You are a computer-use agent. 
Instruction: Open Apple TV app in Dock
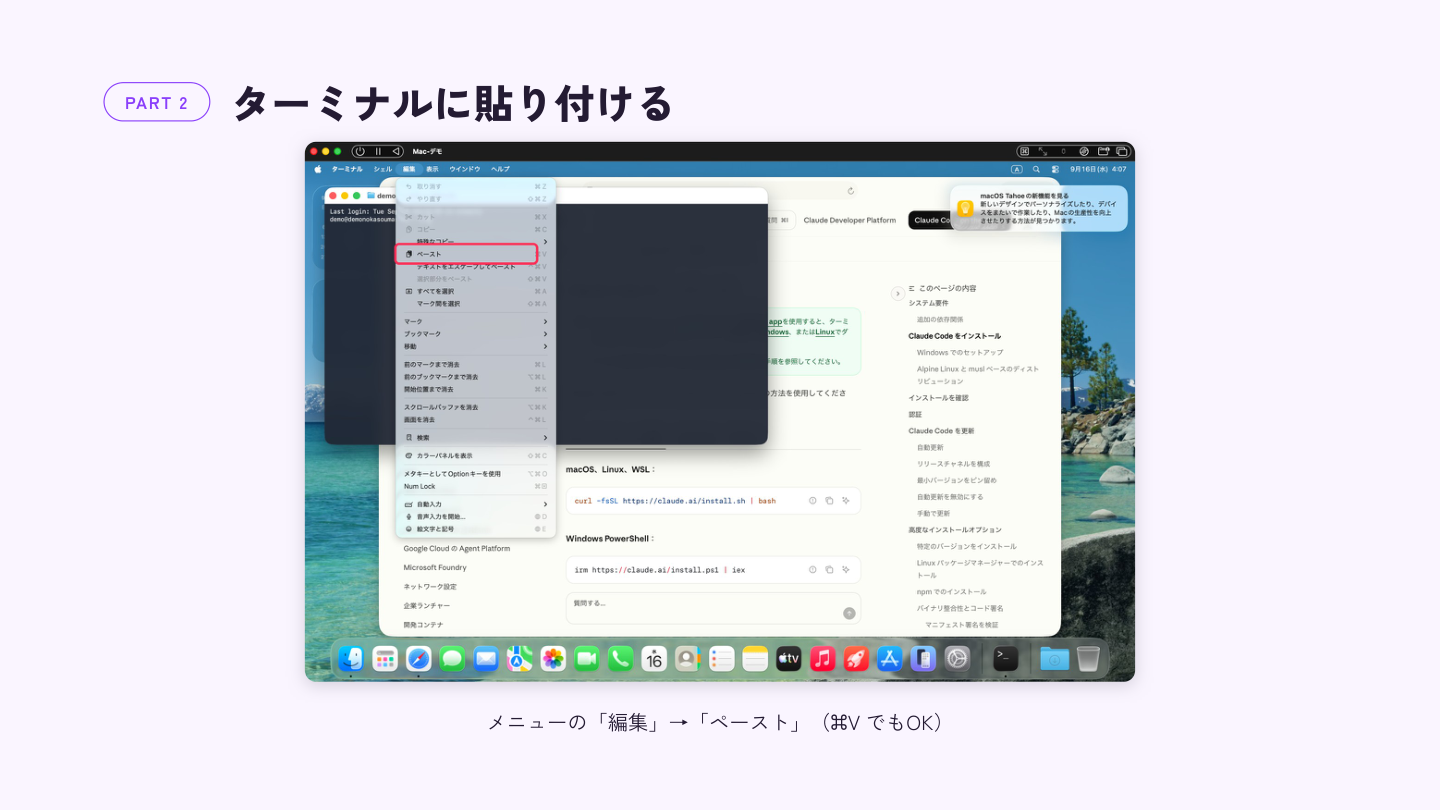point(788,658)
